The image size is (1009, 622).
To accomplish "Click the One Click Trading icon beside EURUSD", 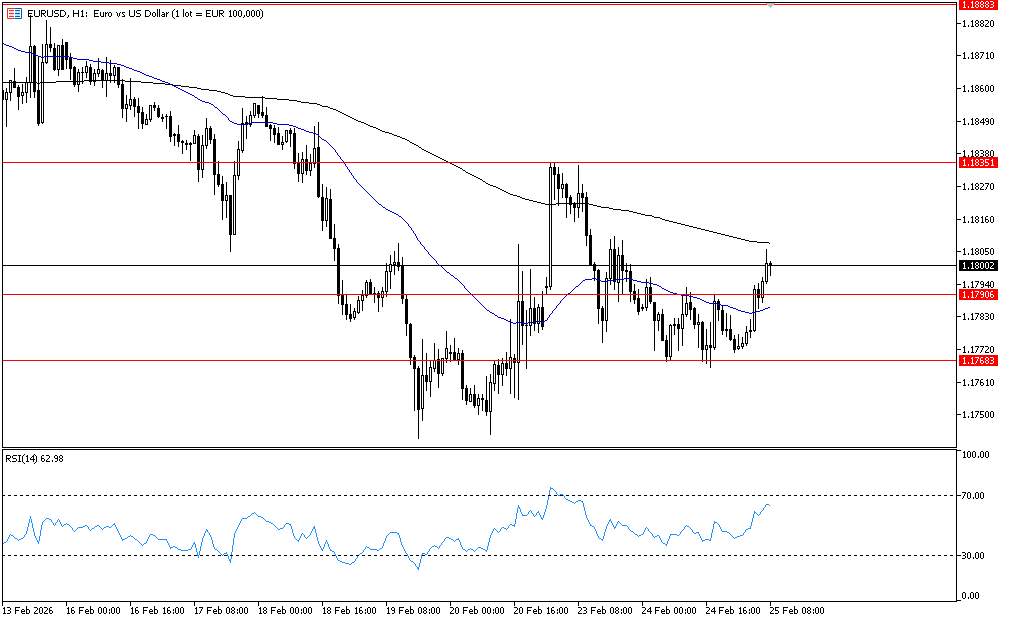I will (14, 14).
